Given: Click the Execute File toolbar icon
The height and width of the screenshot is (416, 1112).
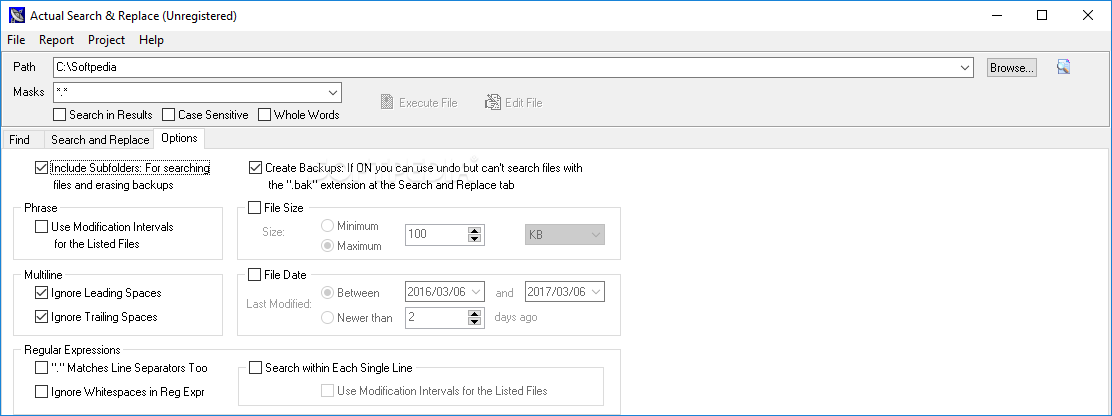Looking at the screenshot, I should pyautogui.click(x=387, y=103).
